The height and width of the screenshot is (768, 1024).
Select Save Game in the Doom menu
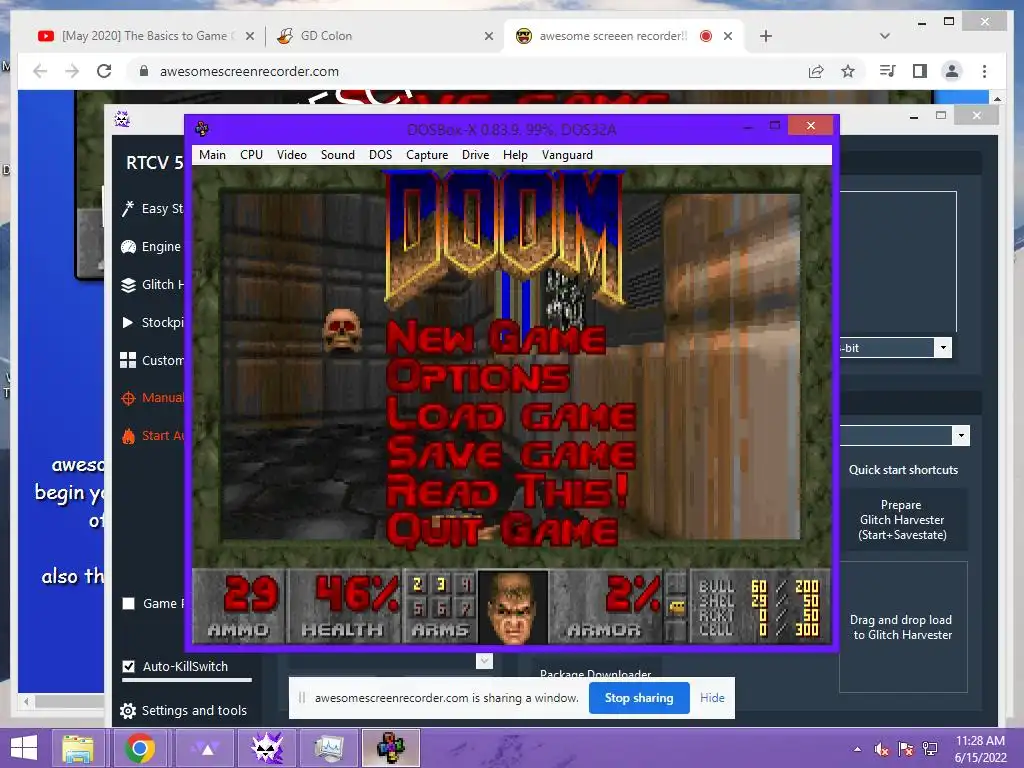click(511, 453)
